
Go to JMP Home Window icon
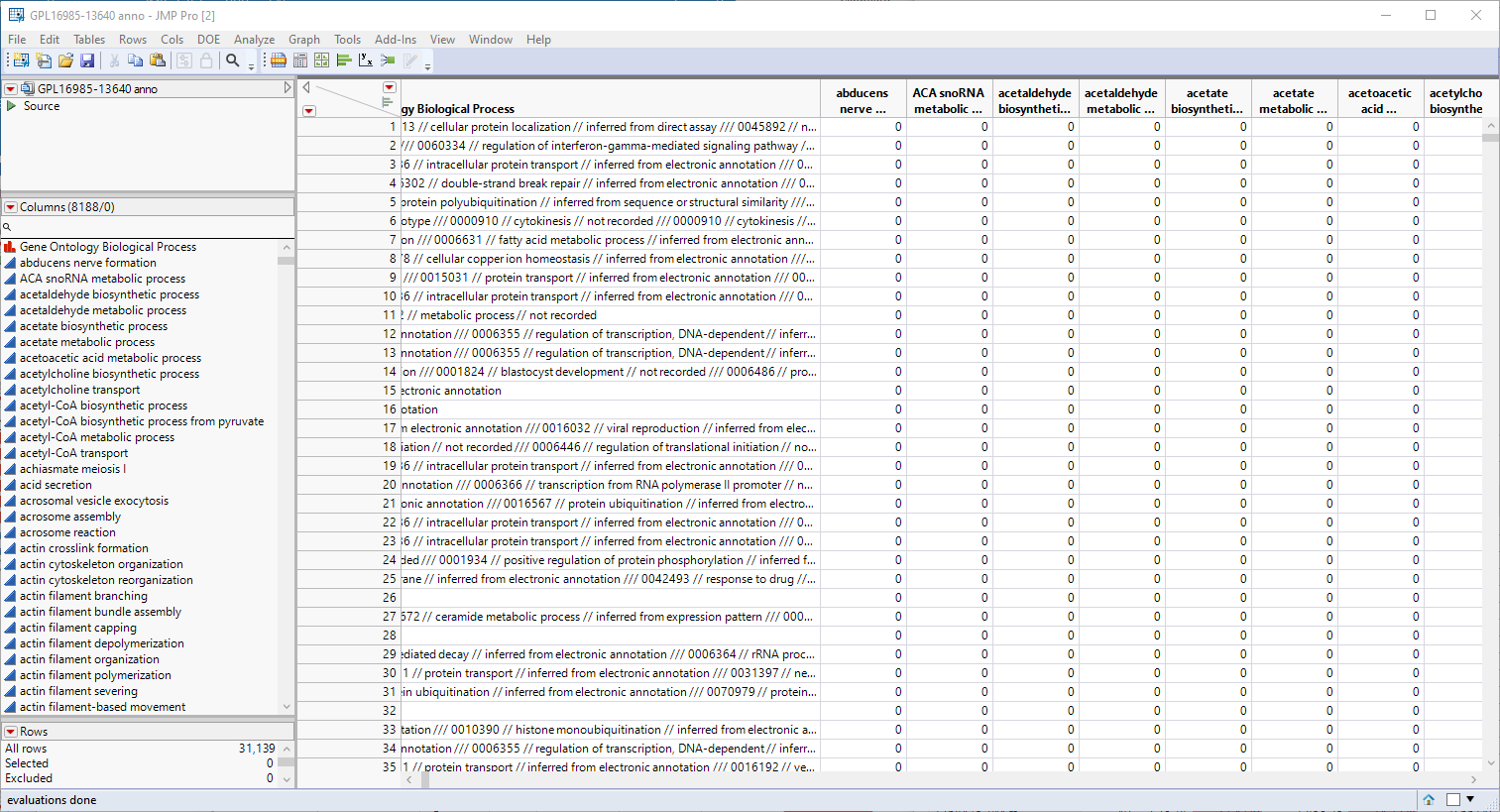pyautogui.click(x=1429, y=799)
